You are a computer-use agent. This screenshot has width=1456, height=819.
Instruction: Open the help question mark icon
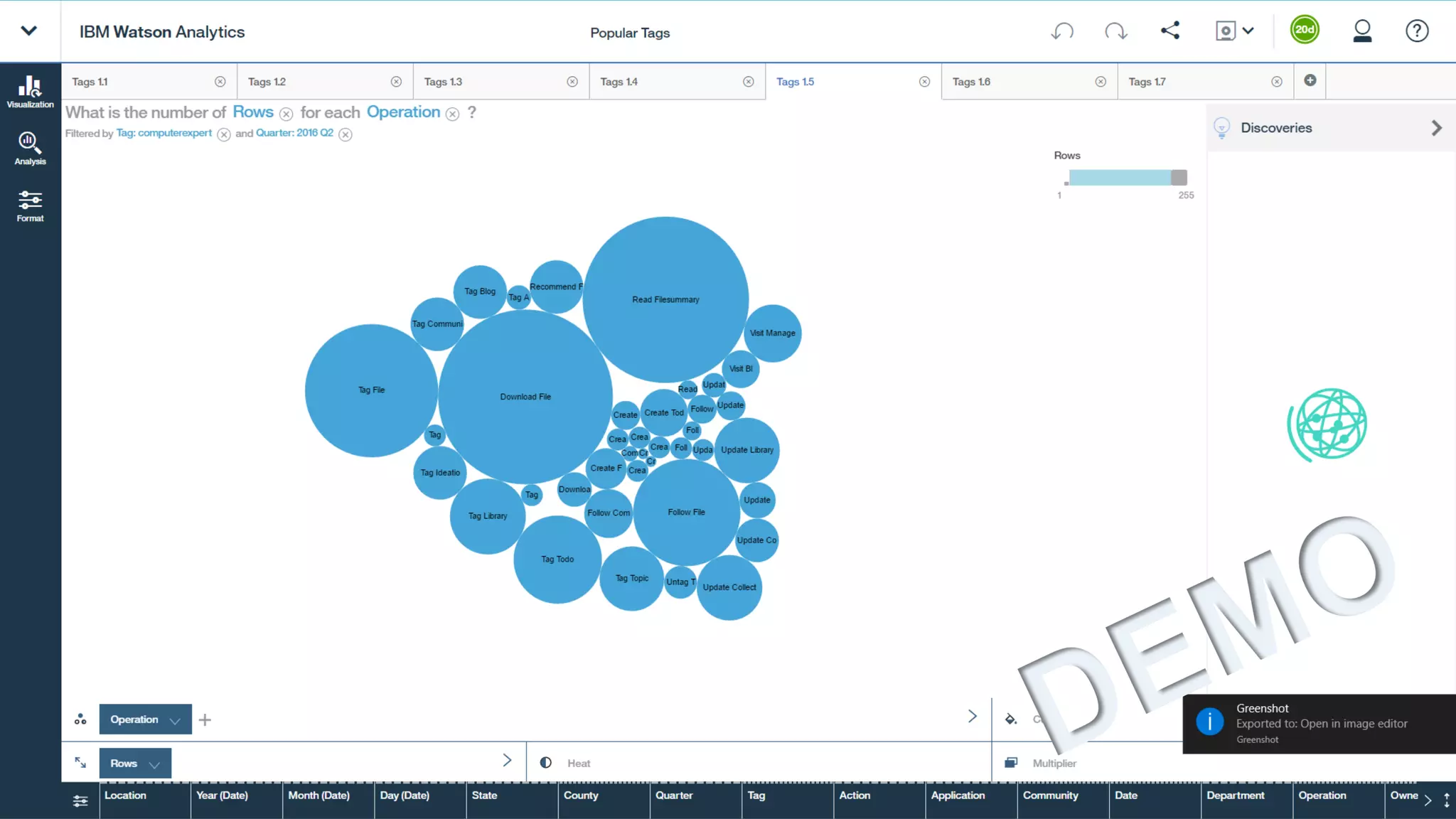click(1416, 31)
